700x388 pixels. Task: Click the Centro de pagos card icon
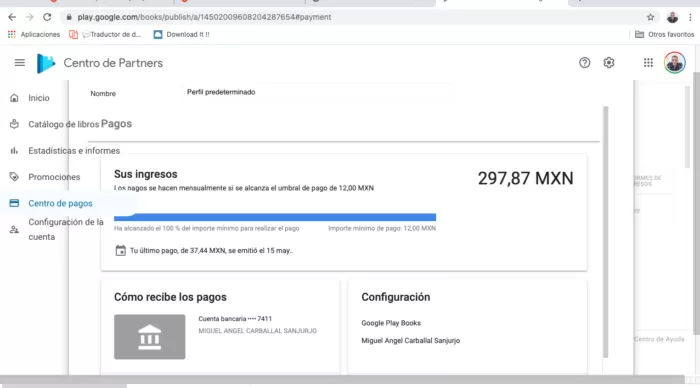(14, 203)
